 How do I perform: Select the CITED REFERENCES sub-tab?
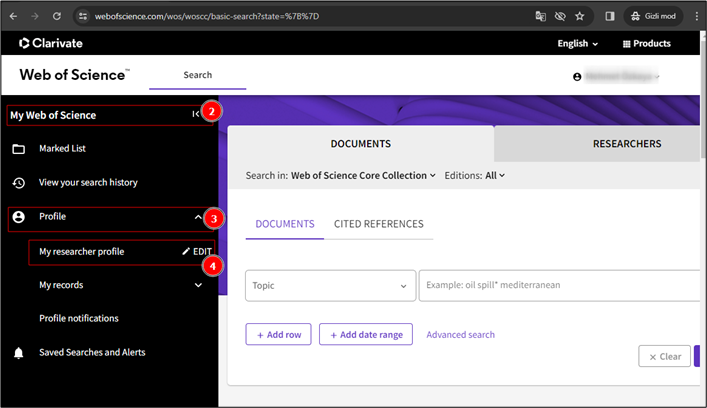pos(379,224)
